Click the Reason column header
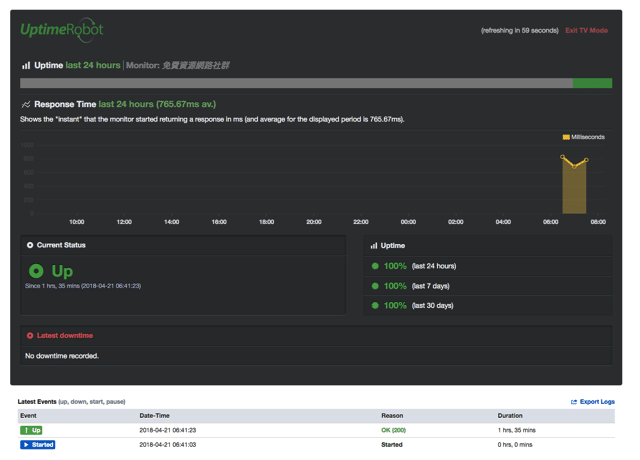The width and height of the screenshot is (640, 460). pos(392,416)
